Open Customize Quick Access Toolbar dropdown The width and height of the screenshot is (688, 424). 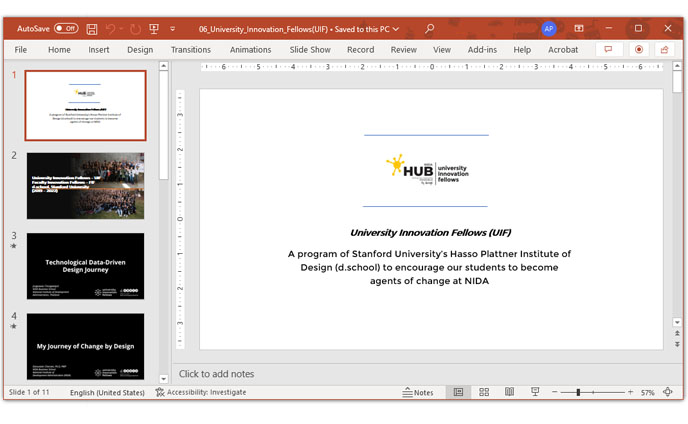point(172,29)
